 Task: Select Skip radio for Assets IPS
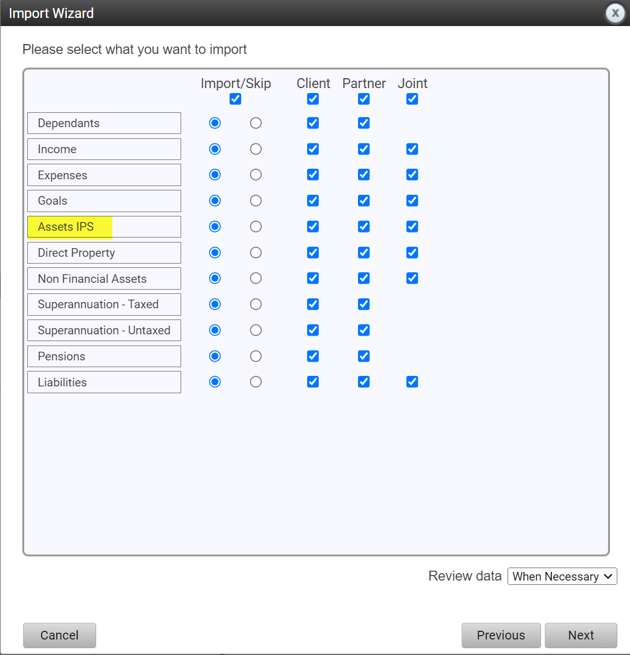click(x=256, y=227)
